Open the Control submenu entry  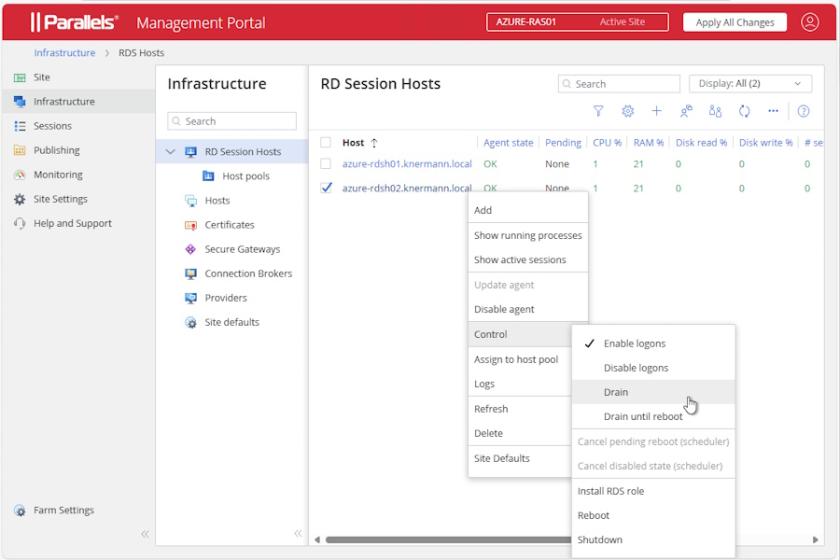tap(520, 334)
